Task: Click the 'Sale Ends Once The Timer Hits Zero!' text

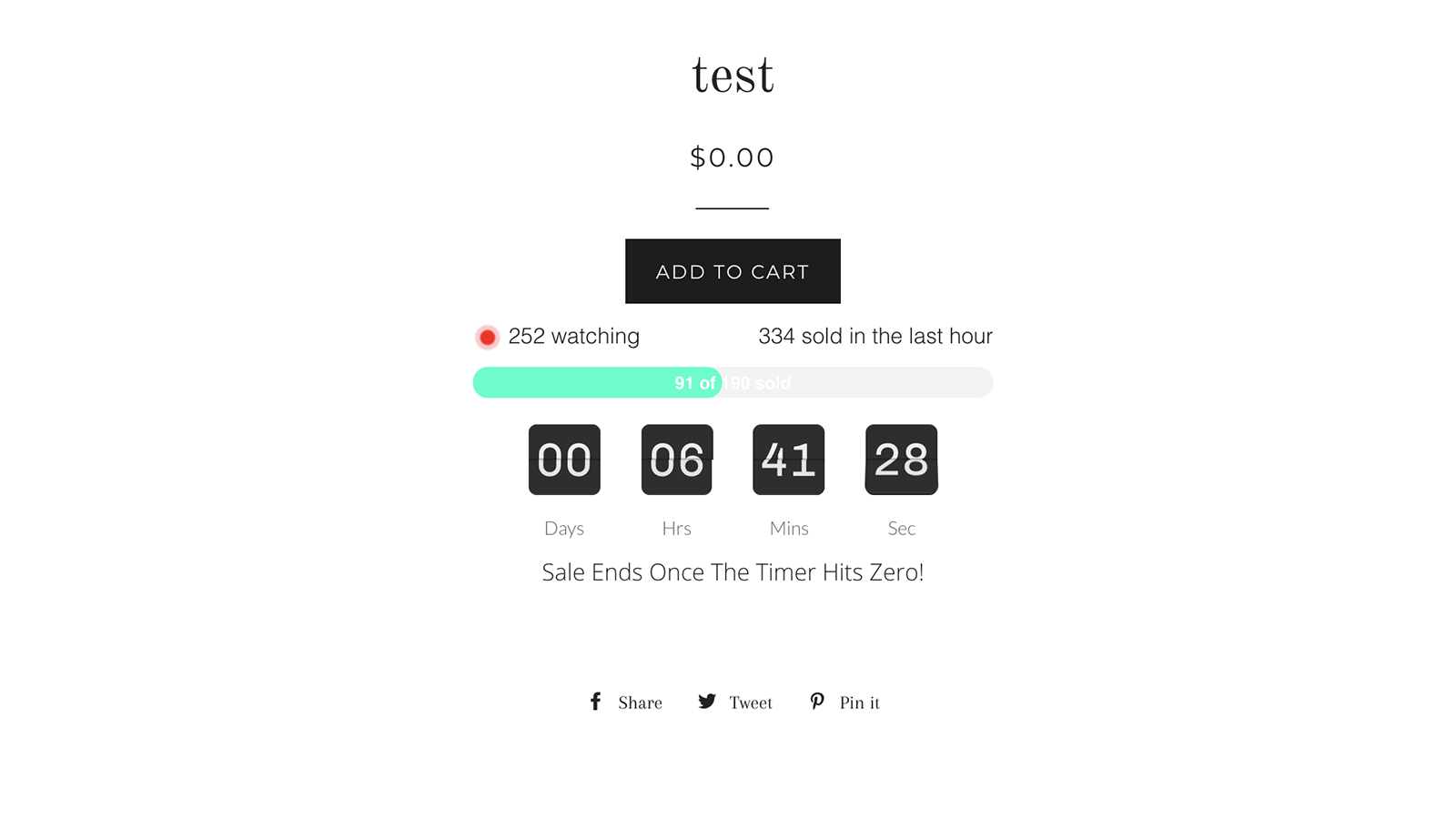Action: tap(732, 571)
